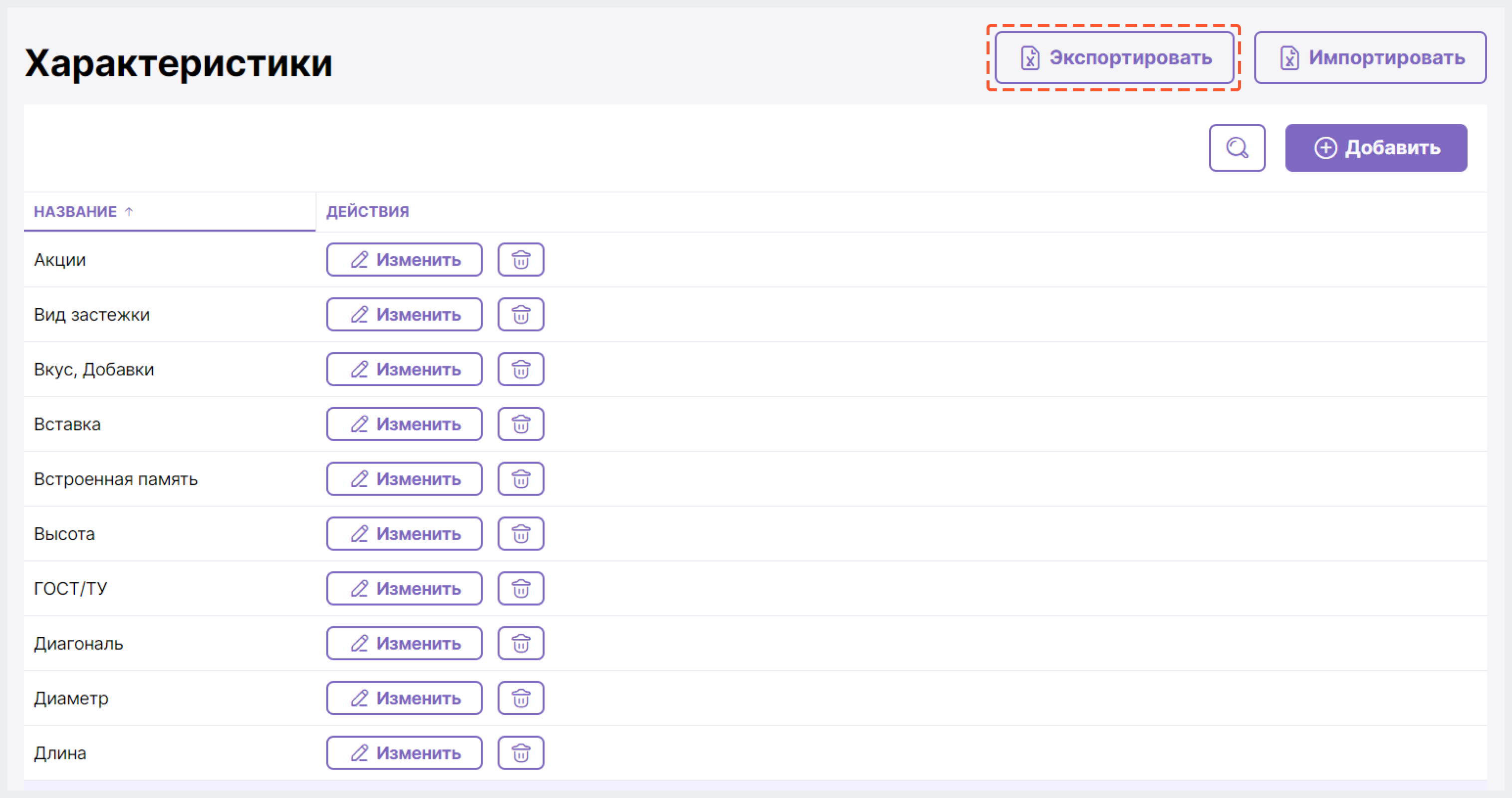The height and width of the screenshot is (798, 1512).
Task: Delete Вкус, Добавки using trash icon
Action: (x=520, y=369)
